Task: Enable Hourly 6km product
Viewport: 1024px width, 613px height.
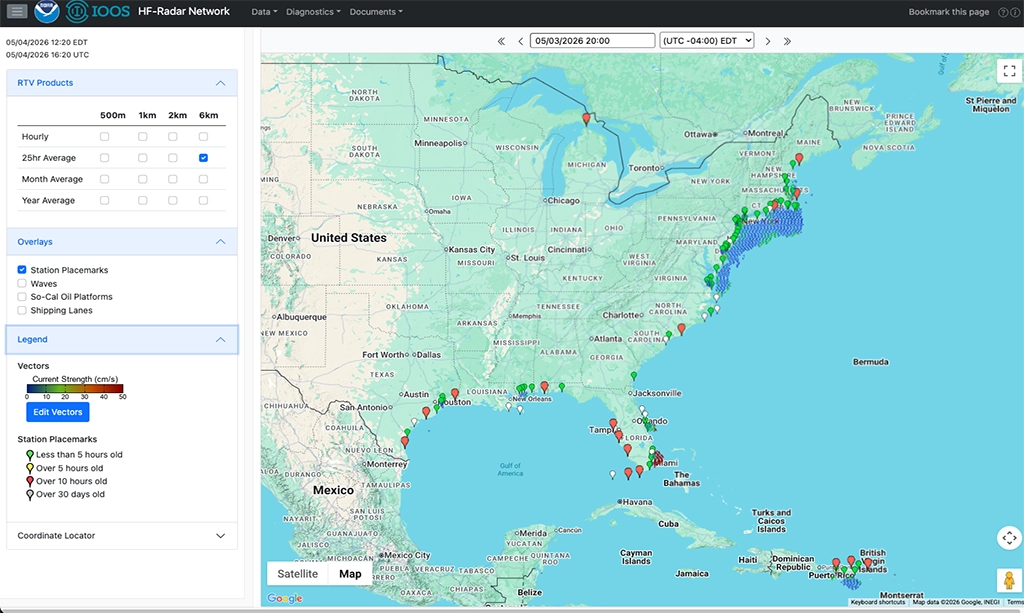Action: coord(203,136)
